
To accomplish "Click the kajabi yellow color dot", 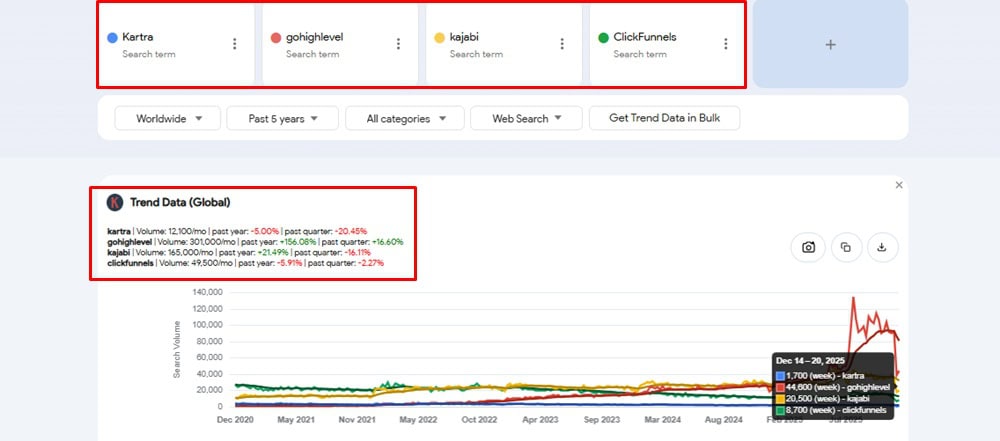I will (439, 38).
